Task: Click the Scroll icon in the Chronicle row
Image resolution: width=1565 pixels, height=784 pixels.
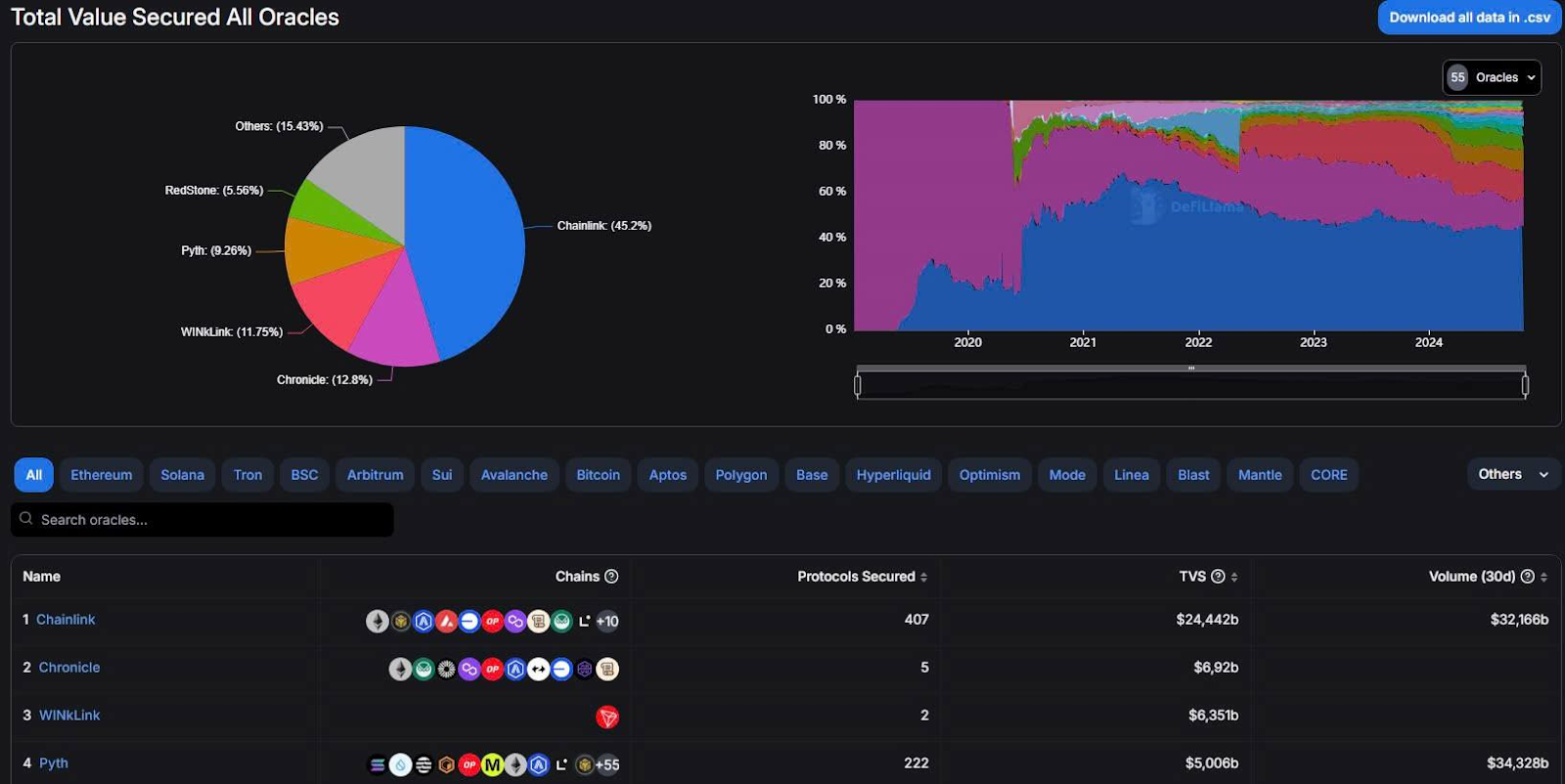Action: pyautogui.click(x=607, y=669)
